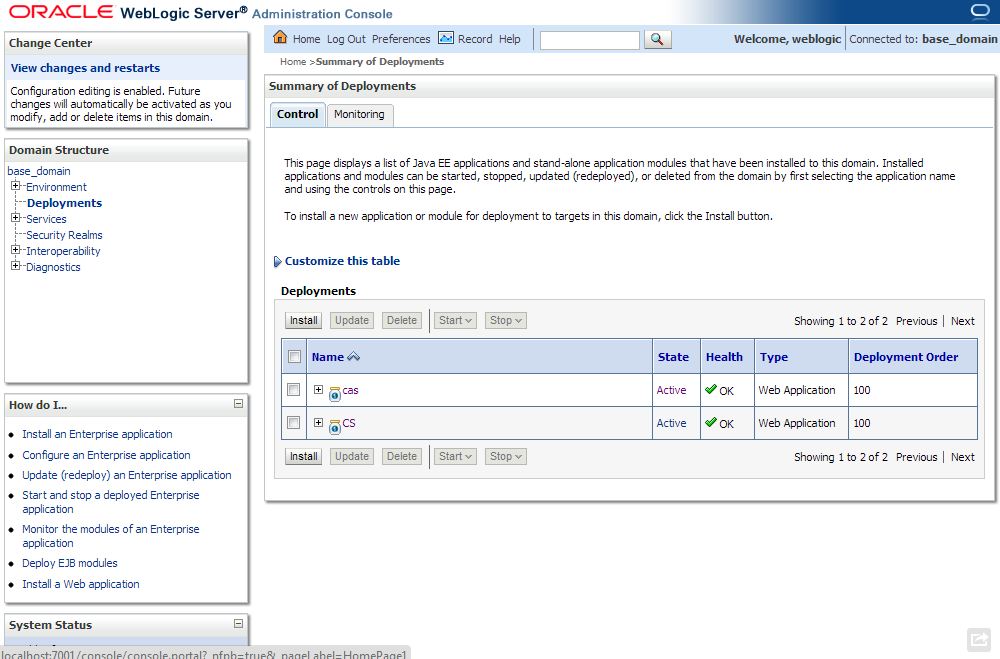Viewport: 1000px width, 659px height.
Task: Click the magnifying glass search icon
Action: (658, 40)
